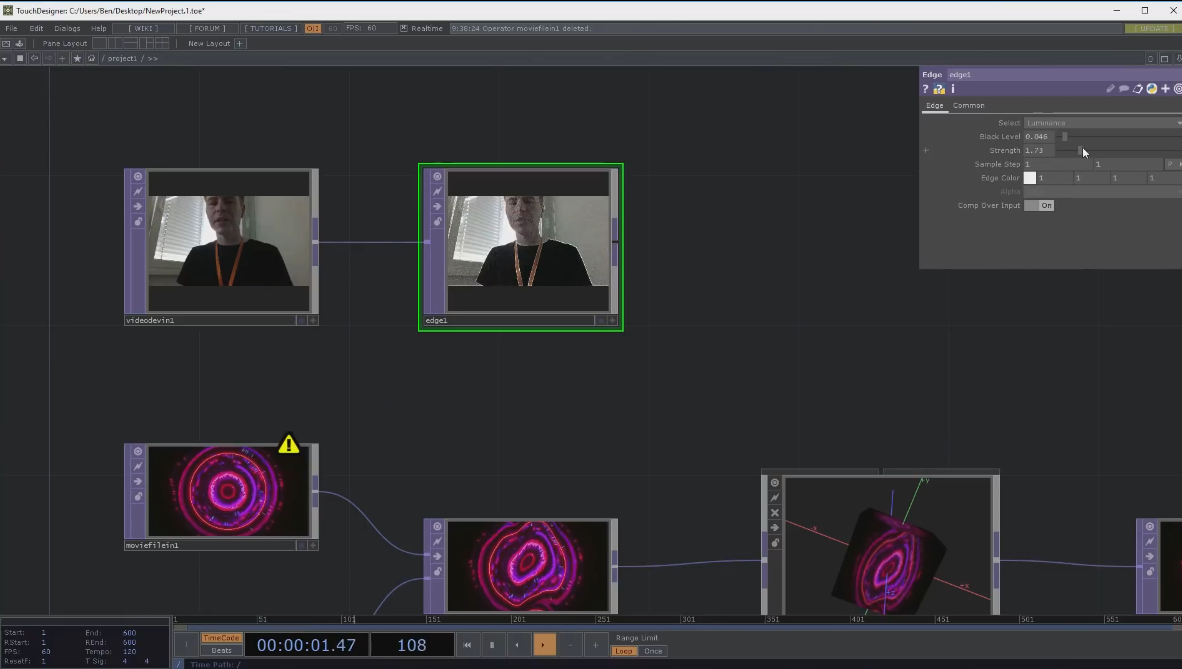Image resolution: width=1182 pixels, height=669 pixels.
Task: Open the WIKI link button
Action: (143, 29)
